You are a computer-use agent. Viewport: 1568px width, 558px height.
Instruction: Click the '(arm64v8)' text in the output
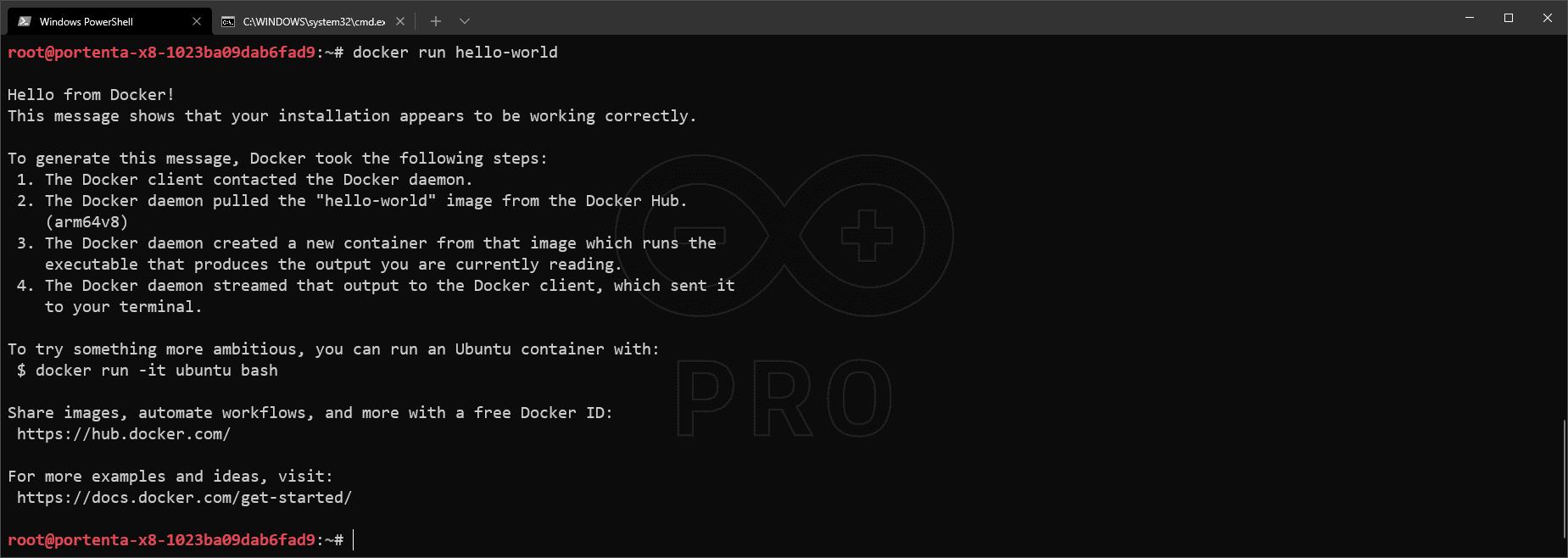(x=86, y=222)
